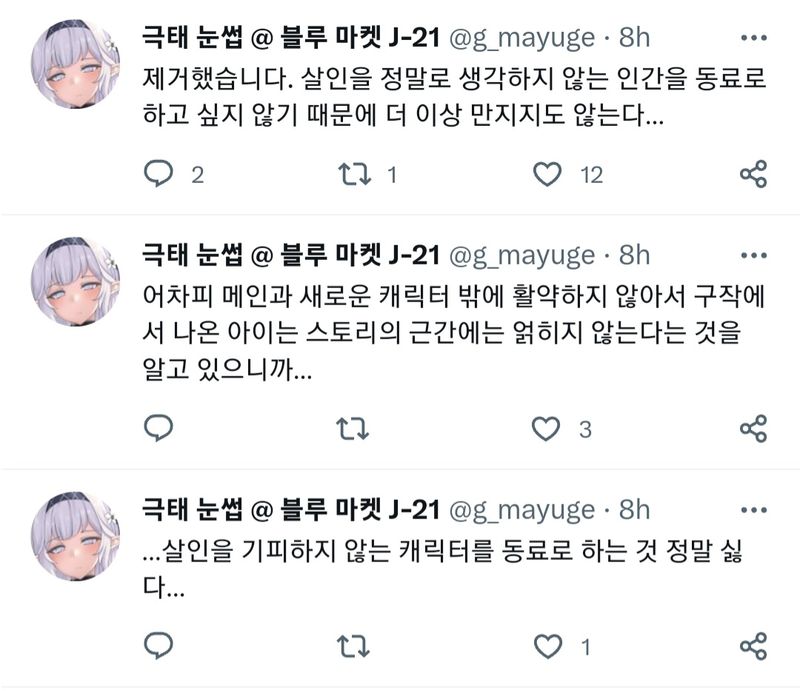
Task: Retweet the second tweet with no retweets
Action: pyautogui.click(x=353, y=429)
